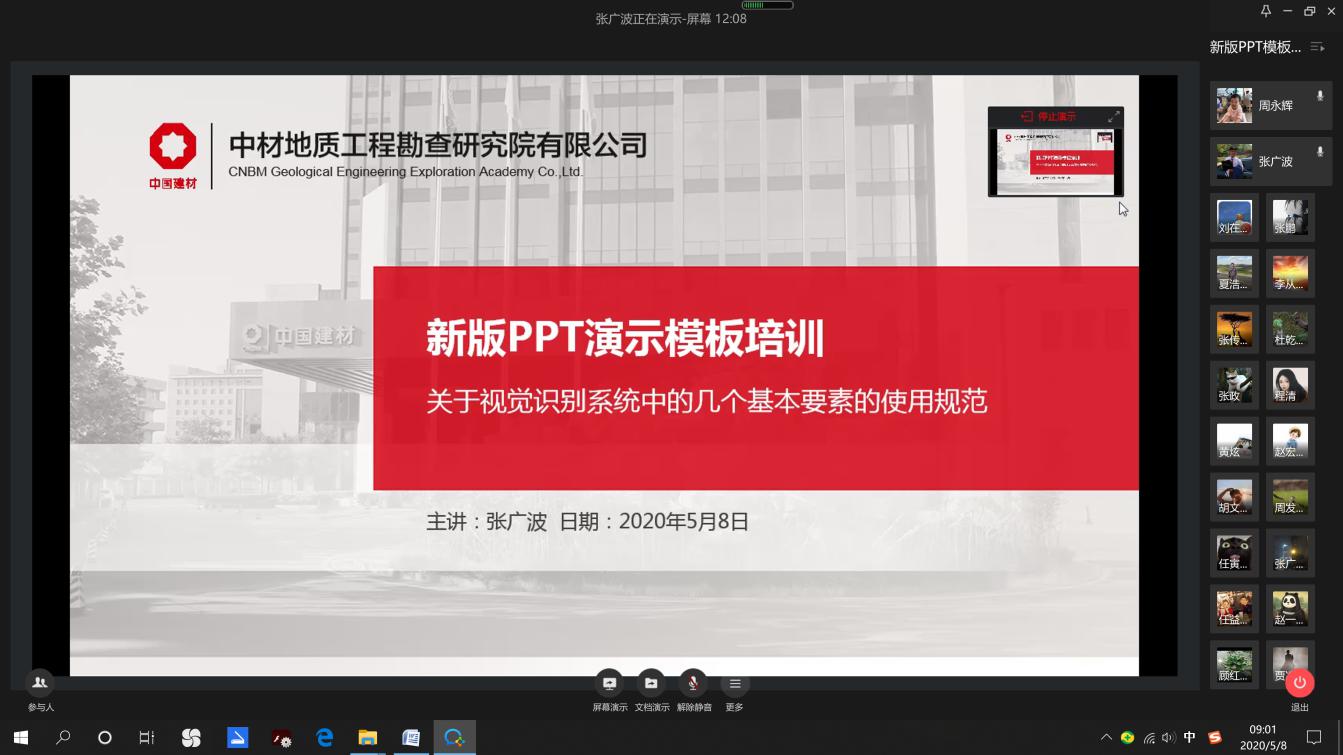Select the 刘在... participant avatar

tap(1234, 217)
